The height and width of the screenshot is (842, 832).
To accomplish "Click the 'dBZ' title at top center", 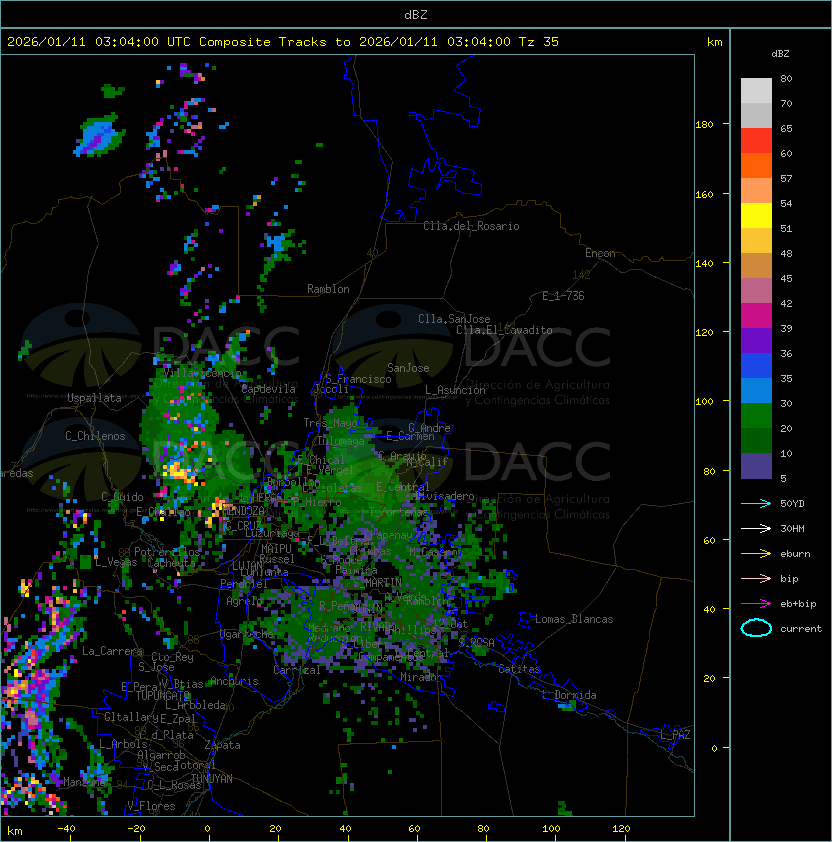I will (x=416, y=14).
